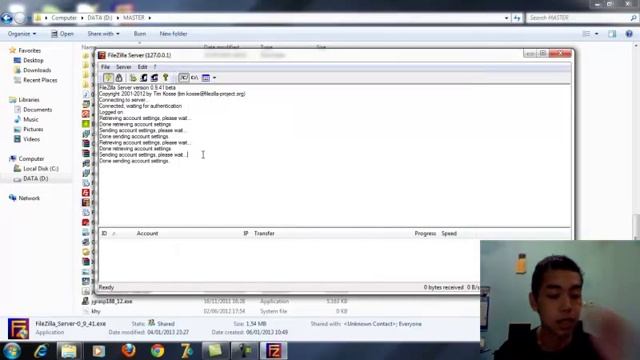Screen dimensions: 640x360
Task: Click the key-shaped icon in FileZilla toolbar
Action: [165, 78]
